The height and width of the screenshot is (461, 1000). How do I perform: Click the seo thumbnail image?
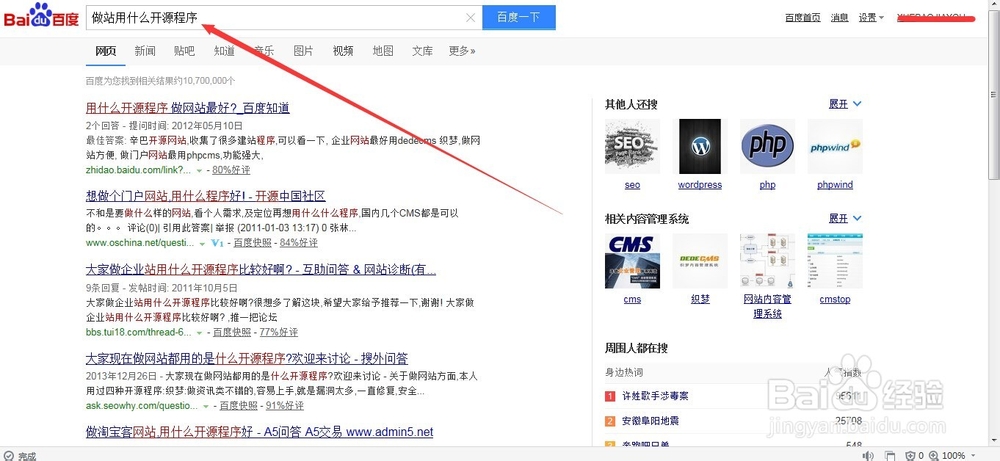pos(632,146)
